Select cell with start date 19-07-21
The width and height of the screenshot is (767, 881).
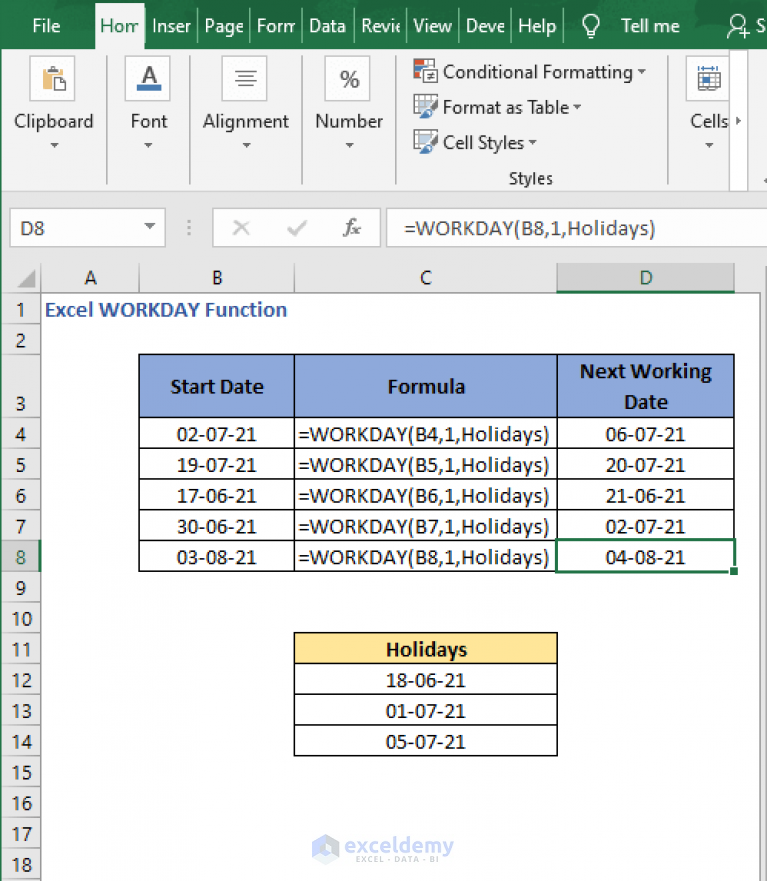click(217, 465)
